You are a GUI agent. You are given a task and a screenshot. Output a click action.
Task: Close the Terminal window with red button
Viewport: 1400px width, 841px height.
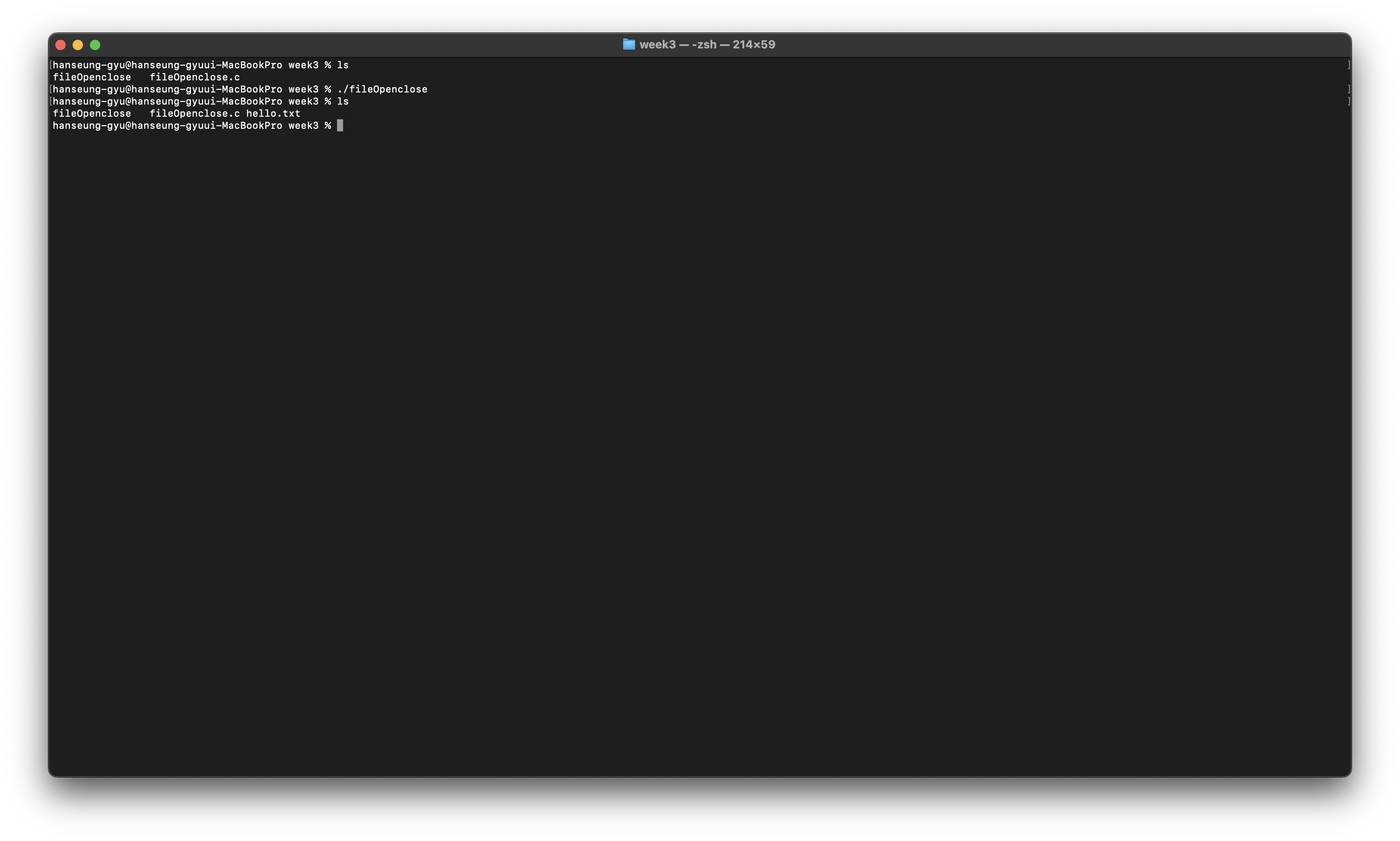pyautogui.click(x=60, y=45)
